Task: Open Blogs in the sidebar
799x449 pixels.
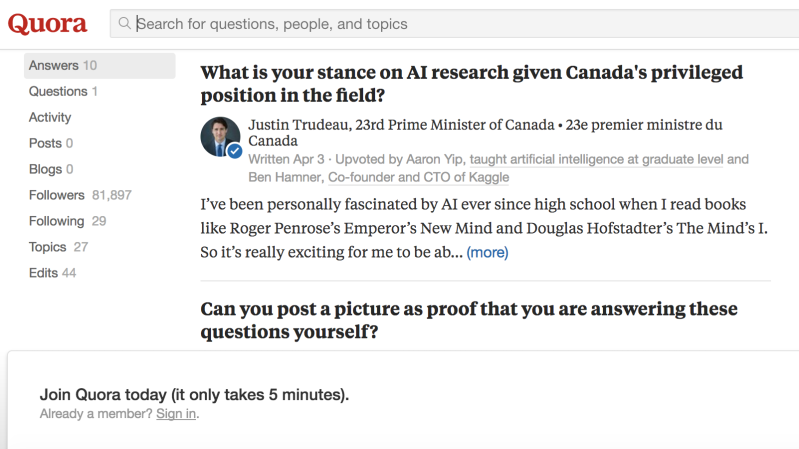Action: click(51, 169)
